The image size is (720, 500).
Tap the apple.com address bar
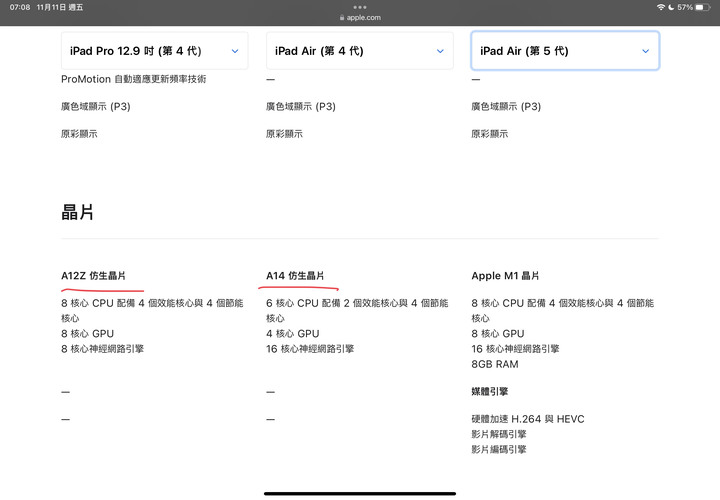pos(360,17)
